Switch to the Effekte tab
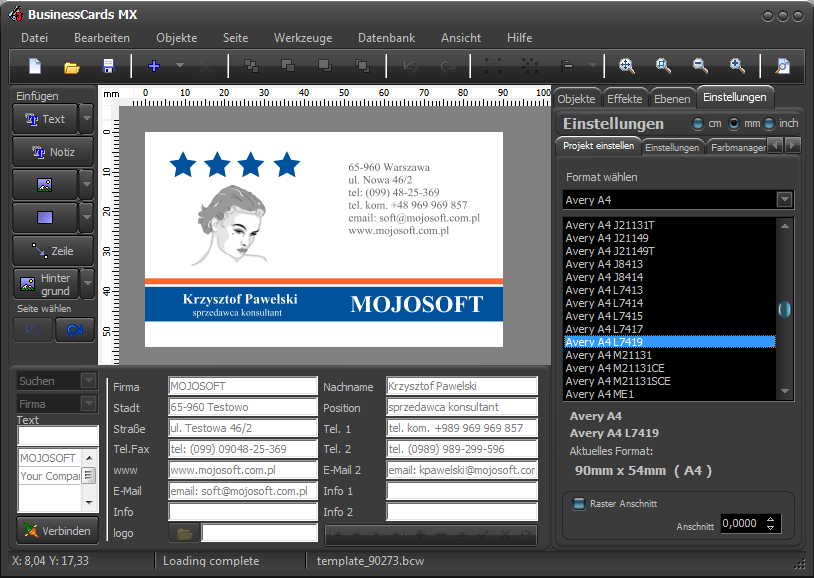The image size is (814, 578). (625, 99)
